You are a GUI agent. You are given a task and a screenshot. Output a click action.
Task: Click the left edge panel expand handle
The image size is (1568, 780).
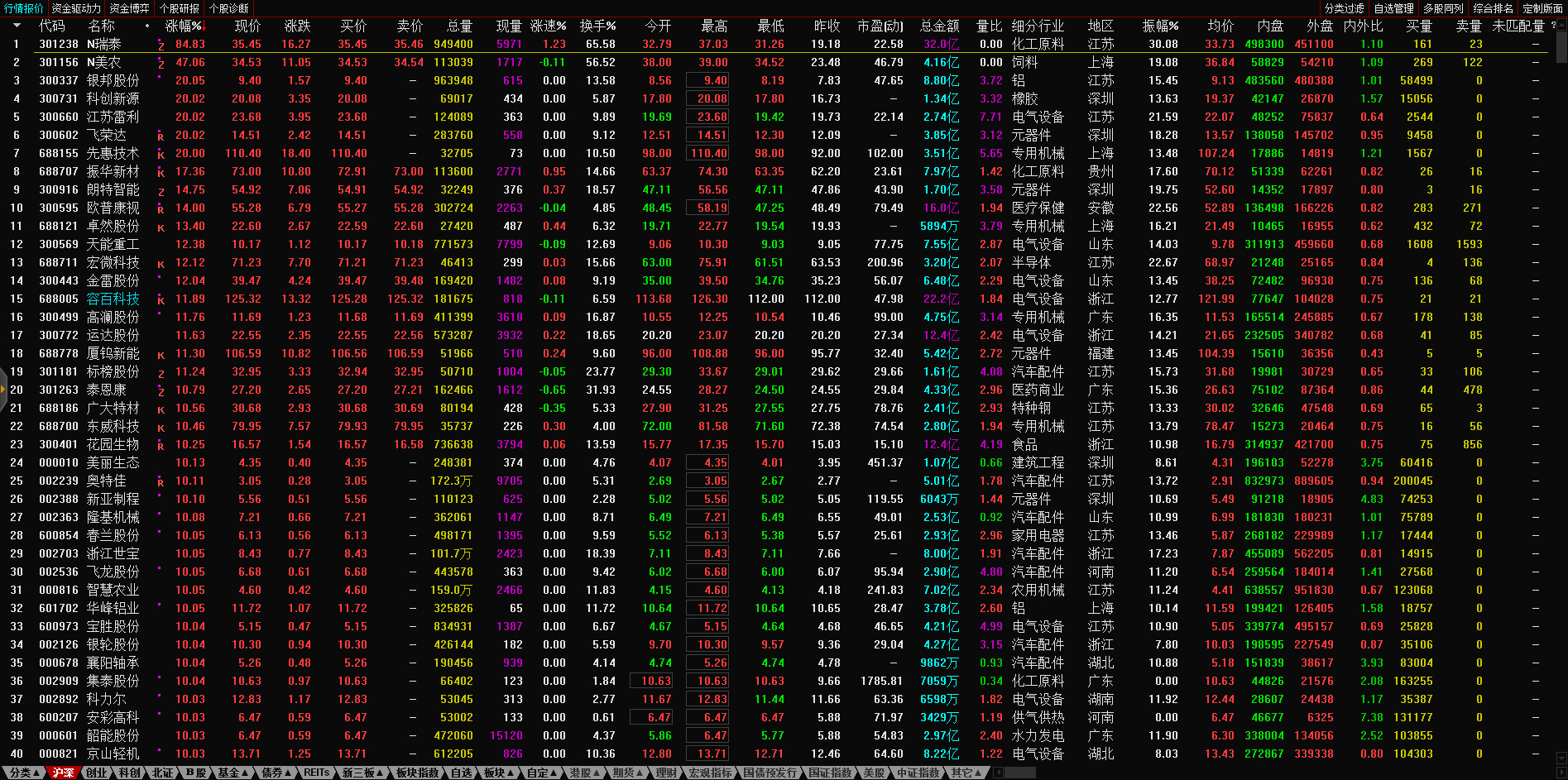point(3,390)
